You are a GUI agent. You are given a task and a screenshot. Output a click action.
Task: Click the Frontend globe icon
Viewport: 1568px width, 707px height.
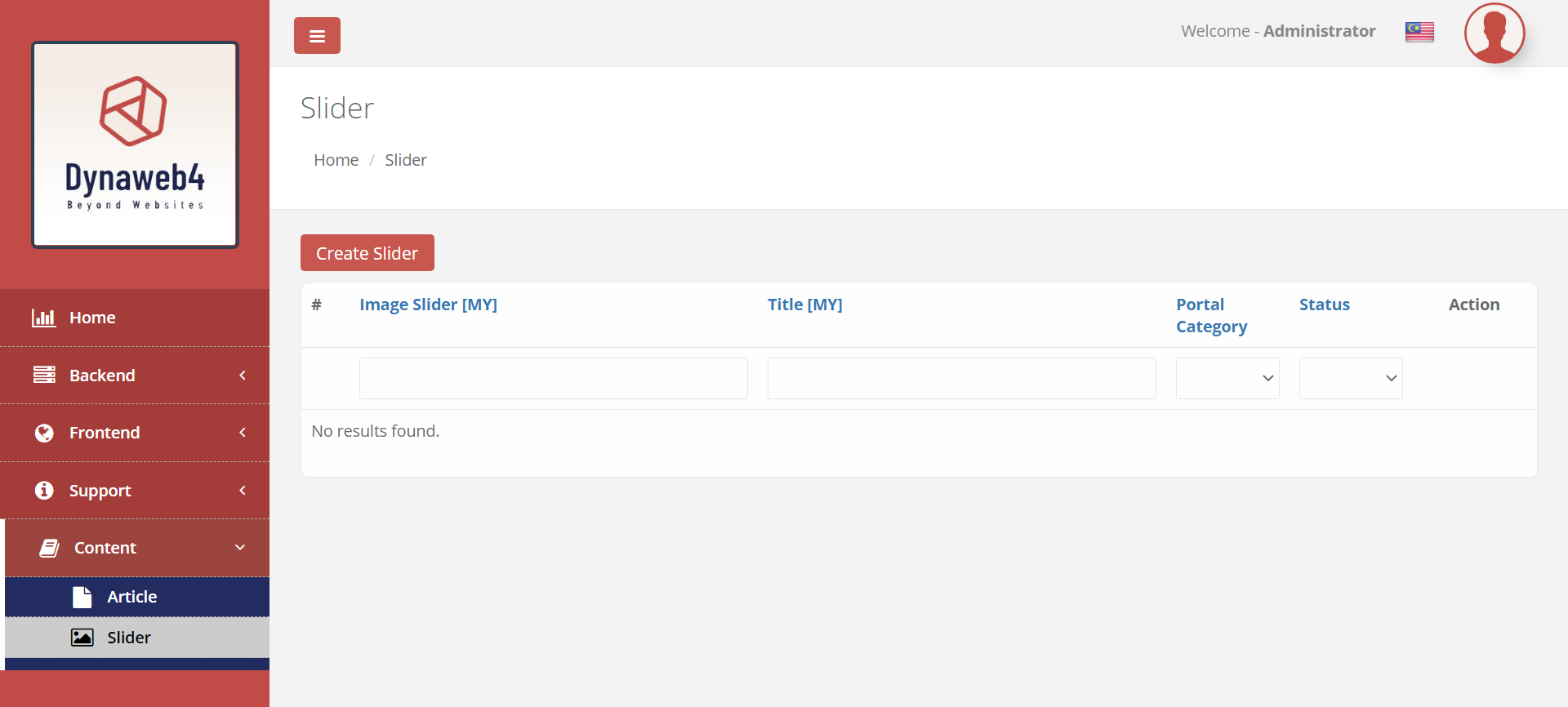(44, 433)
